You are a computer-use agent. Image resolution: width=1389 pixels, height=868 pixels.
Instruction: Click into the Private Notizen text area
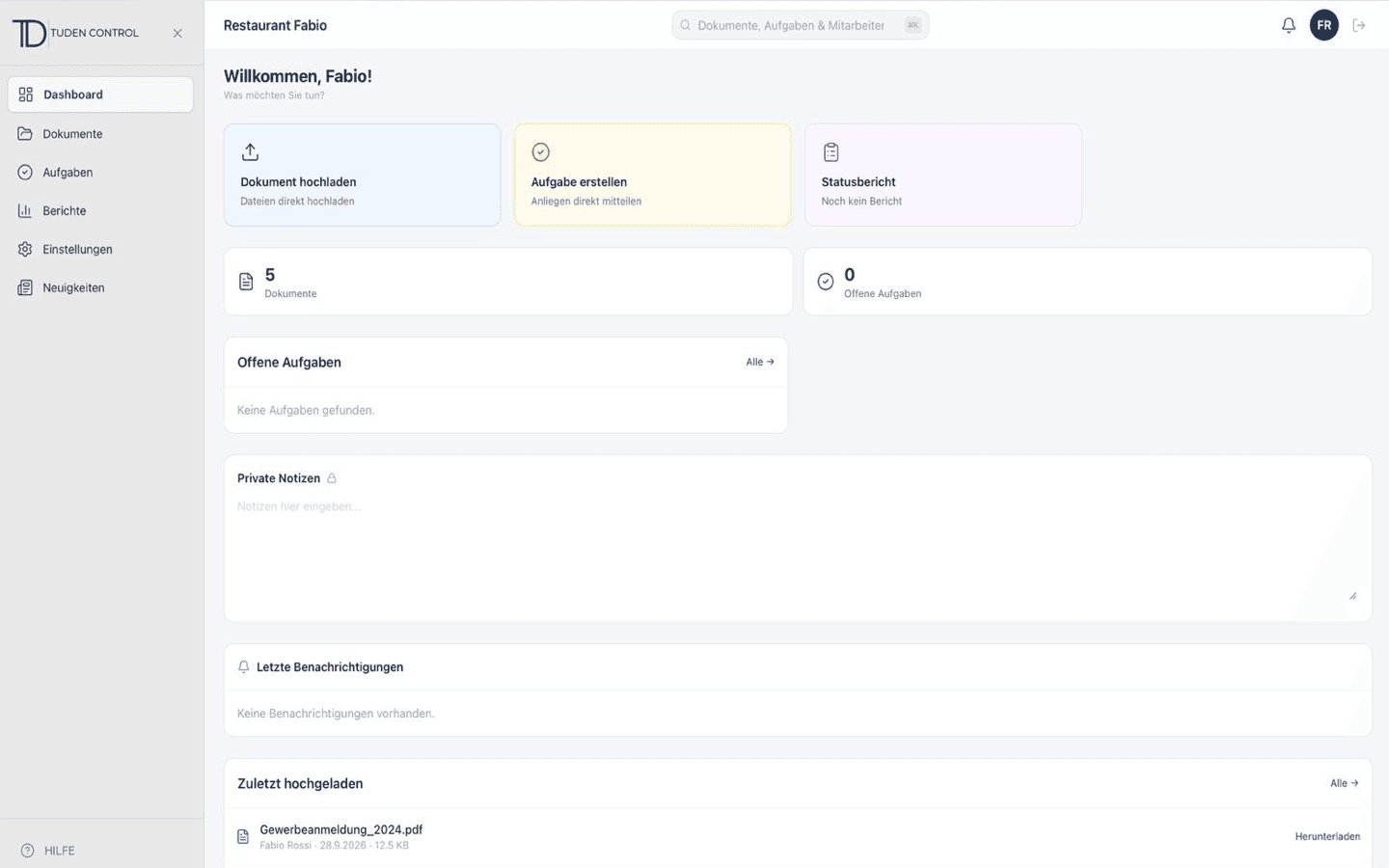tap(798, 548)
